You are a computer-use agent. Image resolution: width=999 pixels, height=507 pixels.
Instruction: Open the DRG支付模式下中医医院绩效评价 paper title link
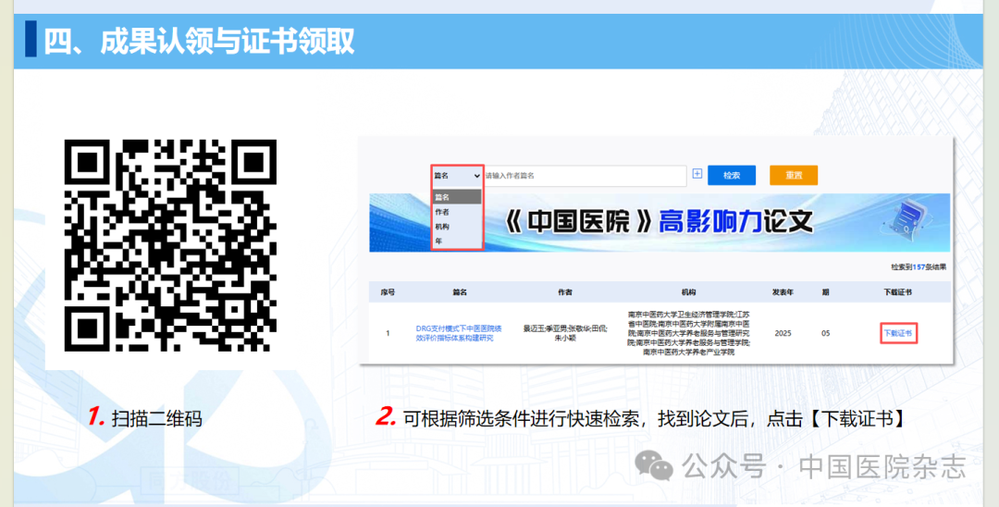coord(459,333)
